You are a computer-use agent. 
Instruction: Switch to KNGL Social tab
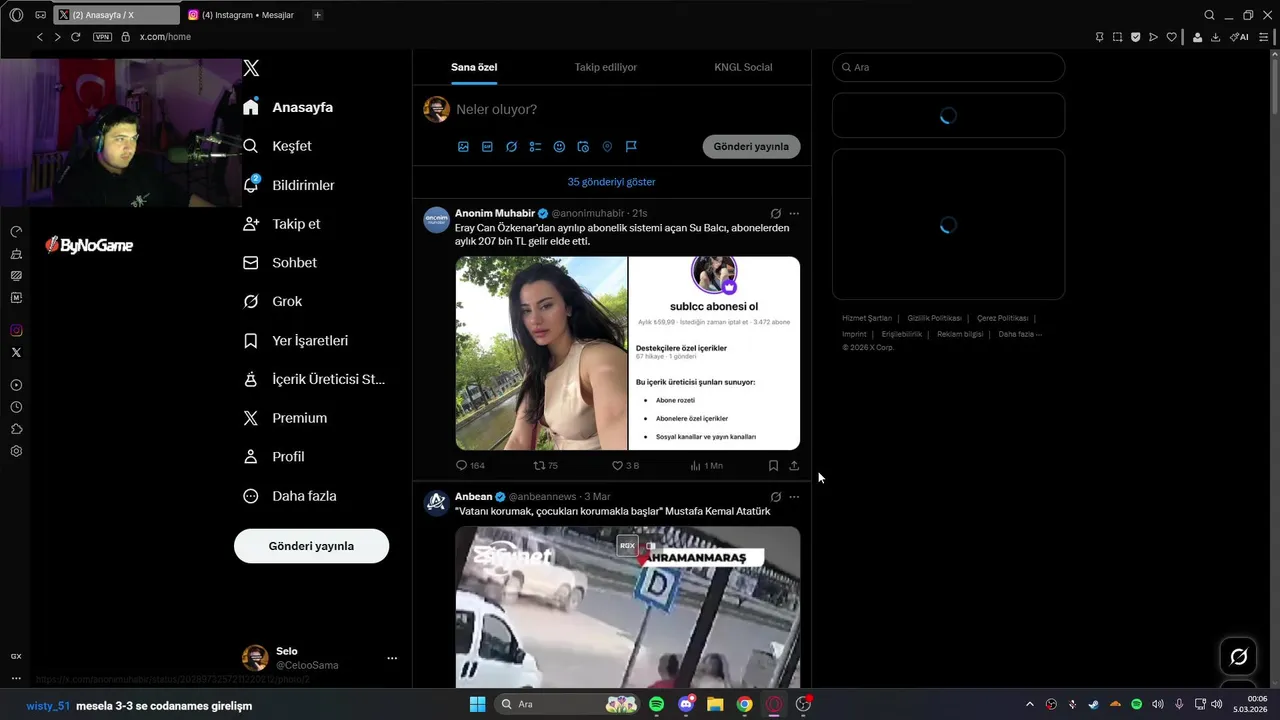743,67
